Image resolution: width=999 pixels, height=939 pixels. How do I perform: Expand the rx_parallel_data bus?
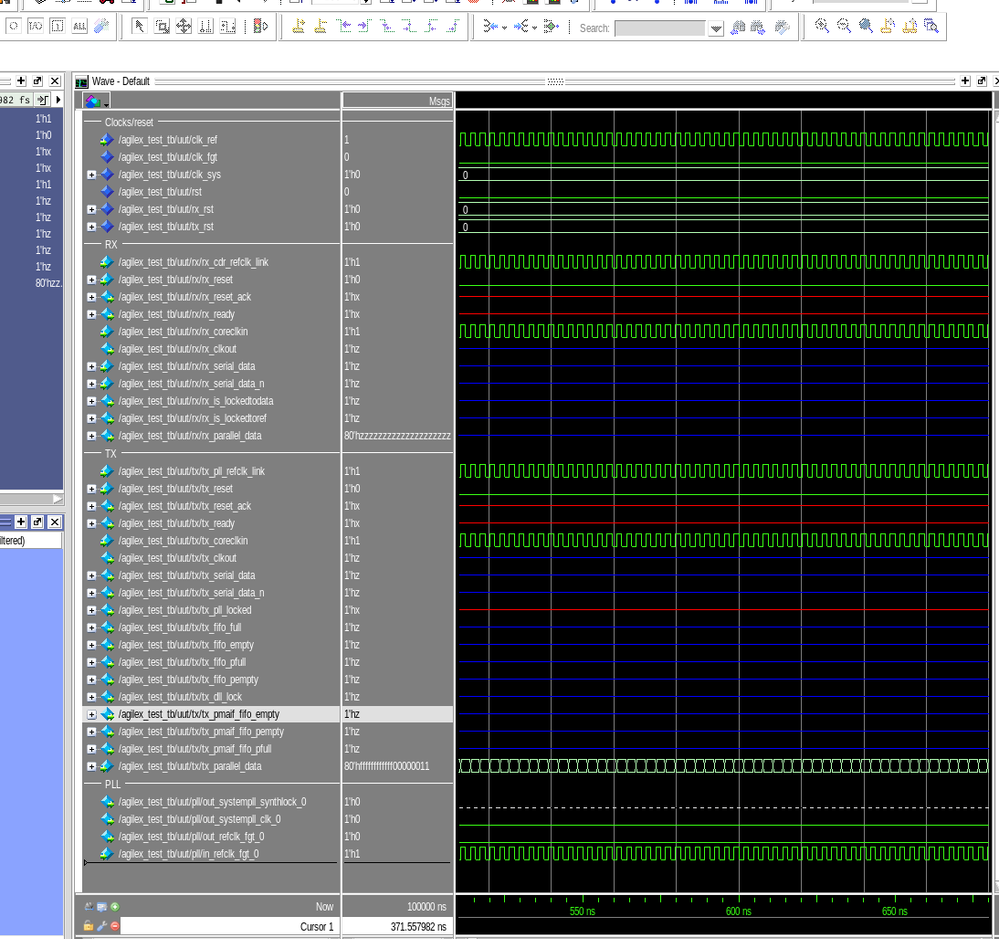click(92, 436)
